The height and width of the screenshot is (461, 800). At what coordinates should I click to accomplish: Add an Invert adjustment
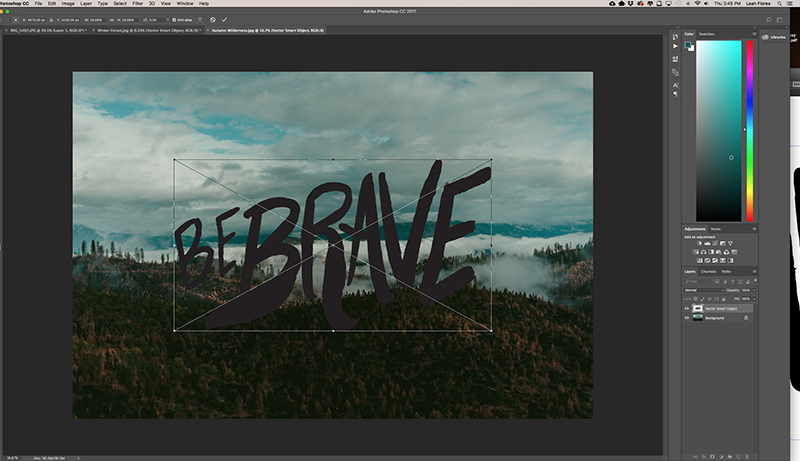click(699, 261)
